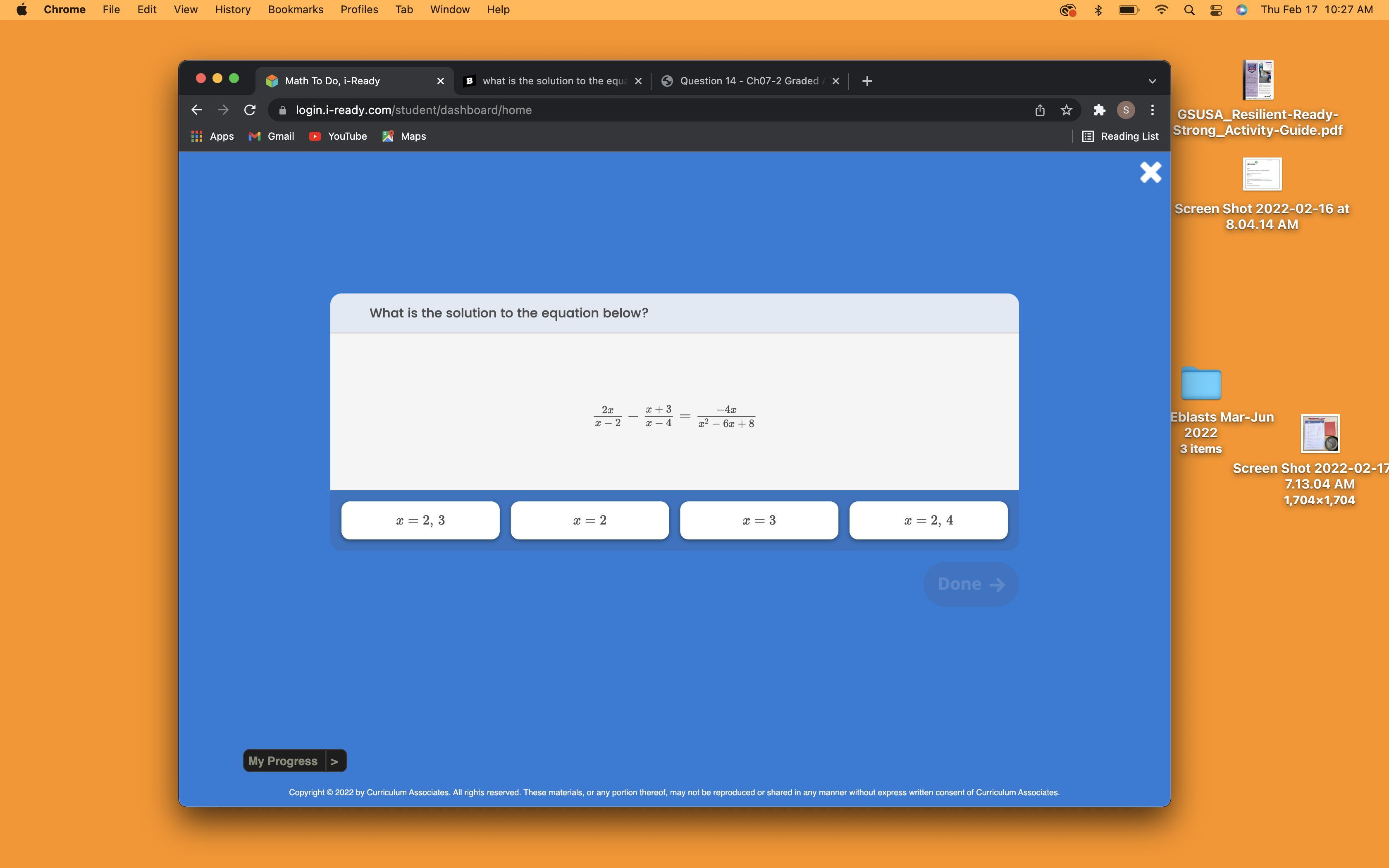Open the Chrome three-dot menu
The height and width of the screenshot is (868, 1389).
click(x=1152, y=110)
